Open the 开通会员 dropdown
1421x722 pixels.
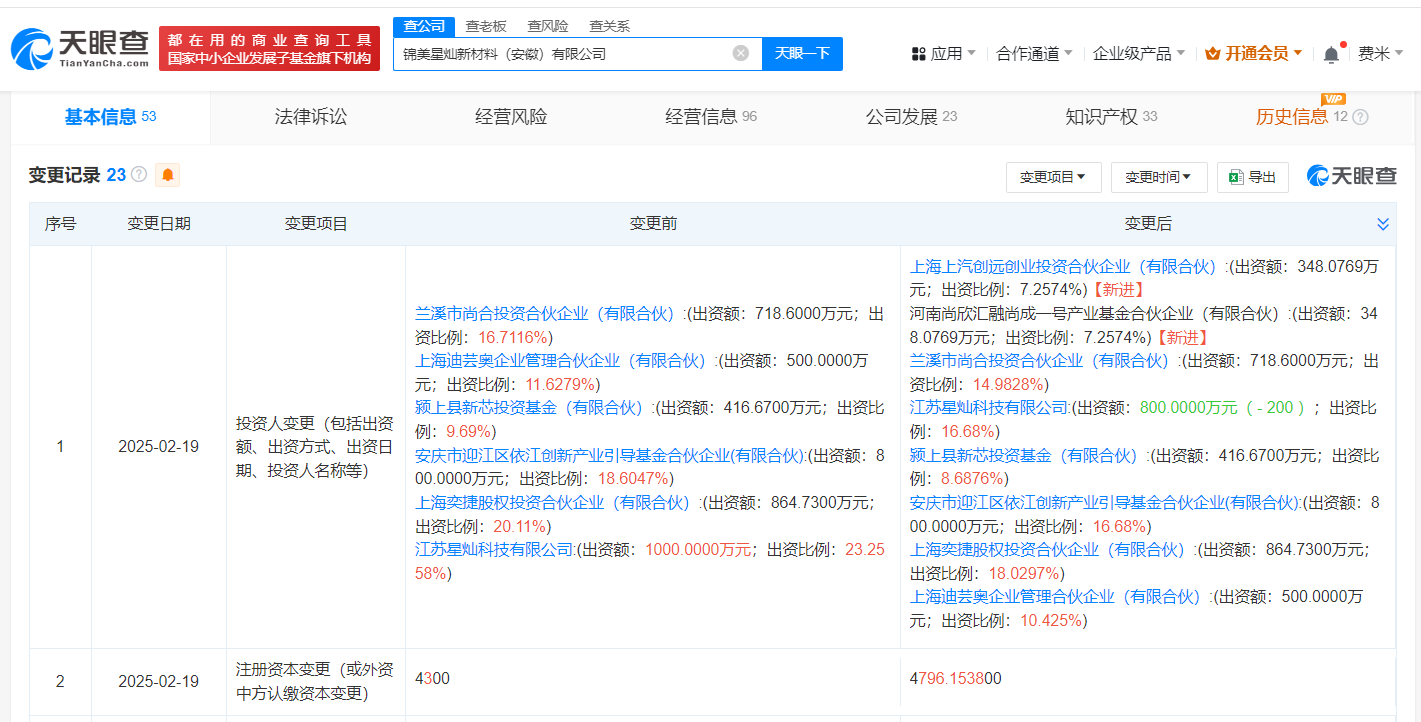pos(1254,54)
